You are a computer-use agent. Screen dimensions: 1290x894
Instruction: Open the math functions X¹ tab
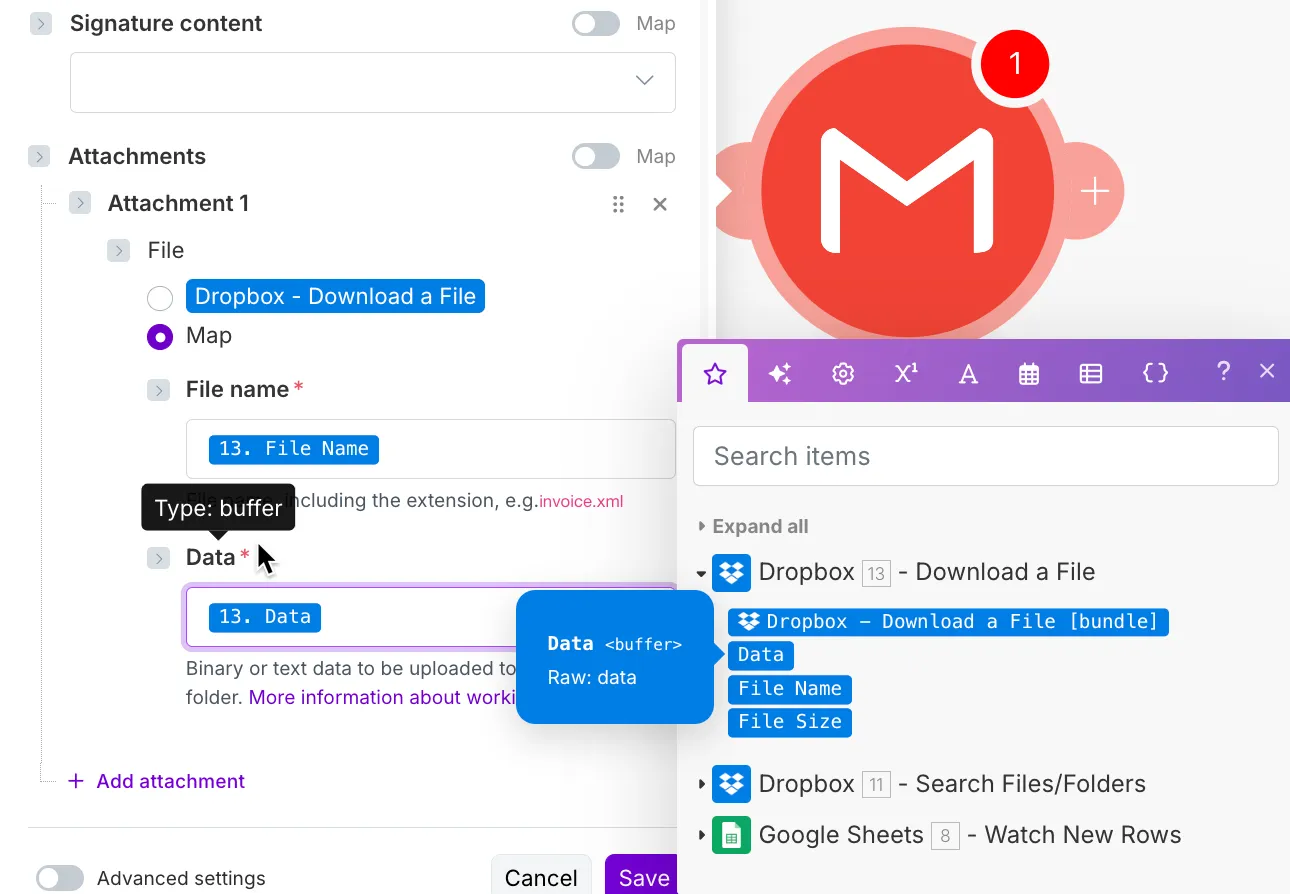(x=906, y=373)
